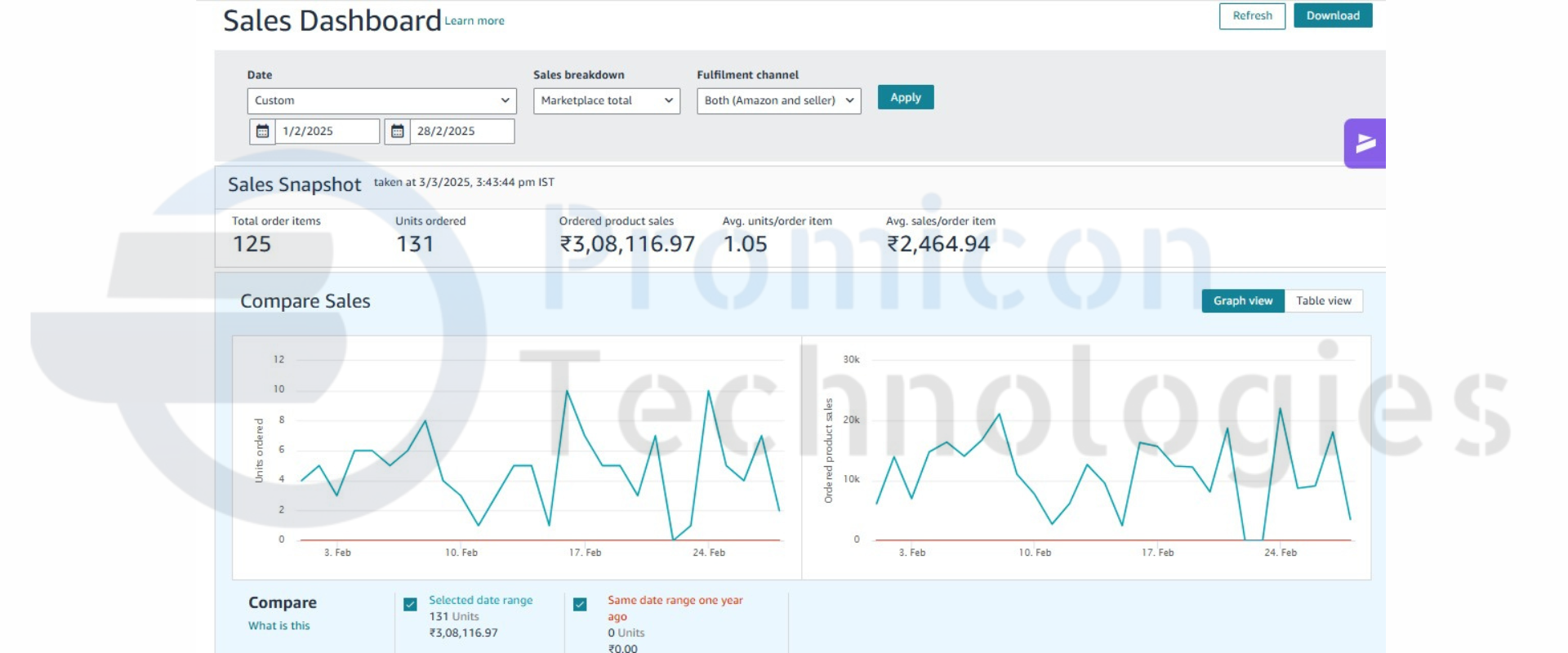
Task: Open the Fulfilment channel dropdown
Action: (x=778, y=100)
